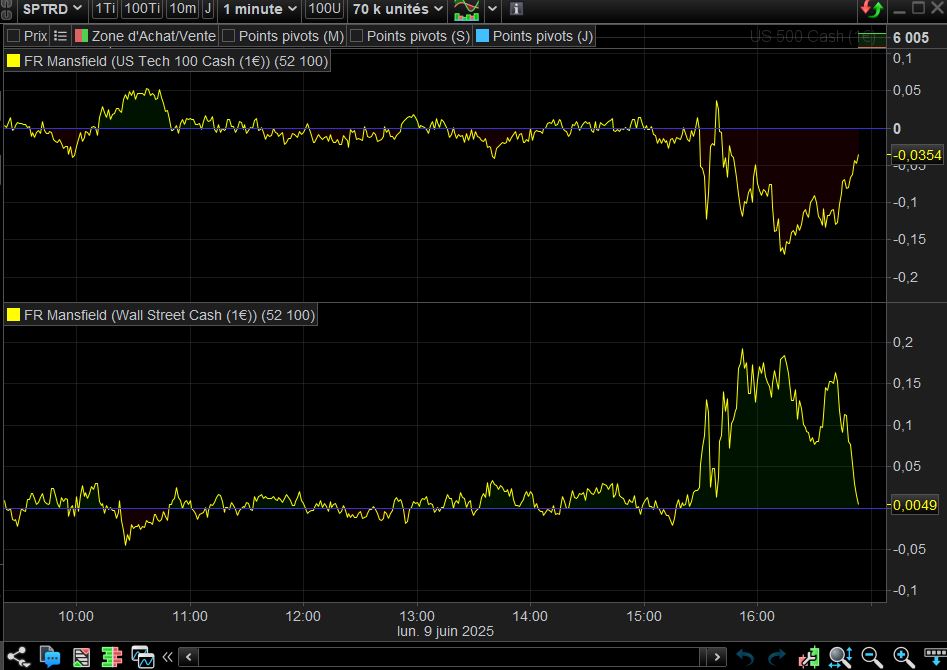
Task: Zoom out of the chart
Action: (872, 657)
